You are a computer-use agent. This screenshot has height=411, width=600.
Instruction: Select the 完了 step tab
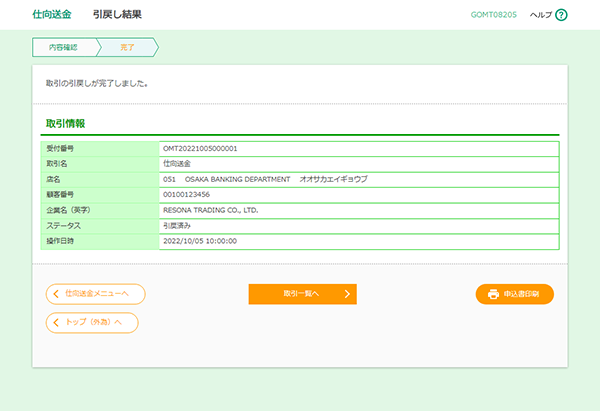(x=128, y=47)
